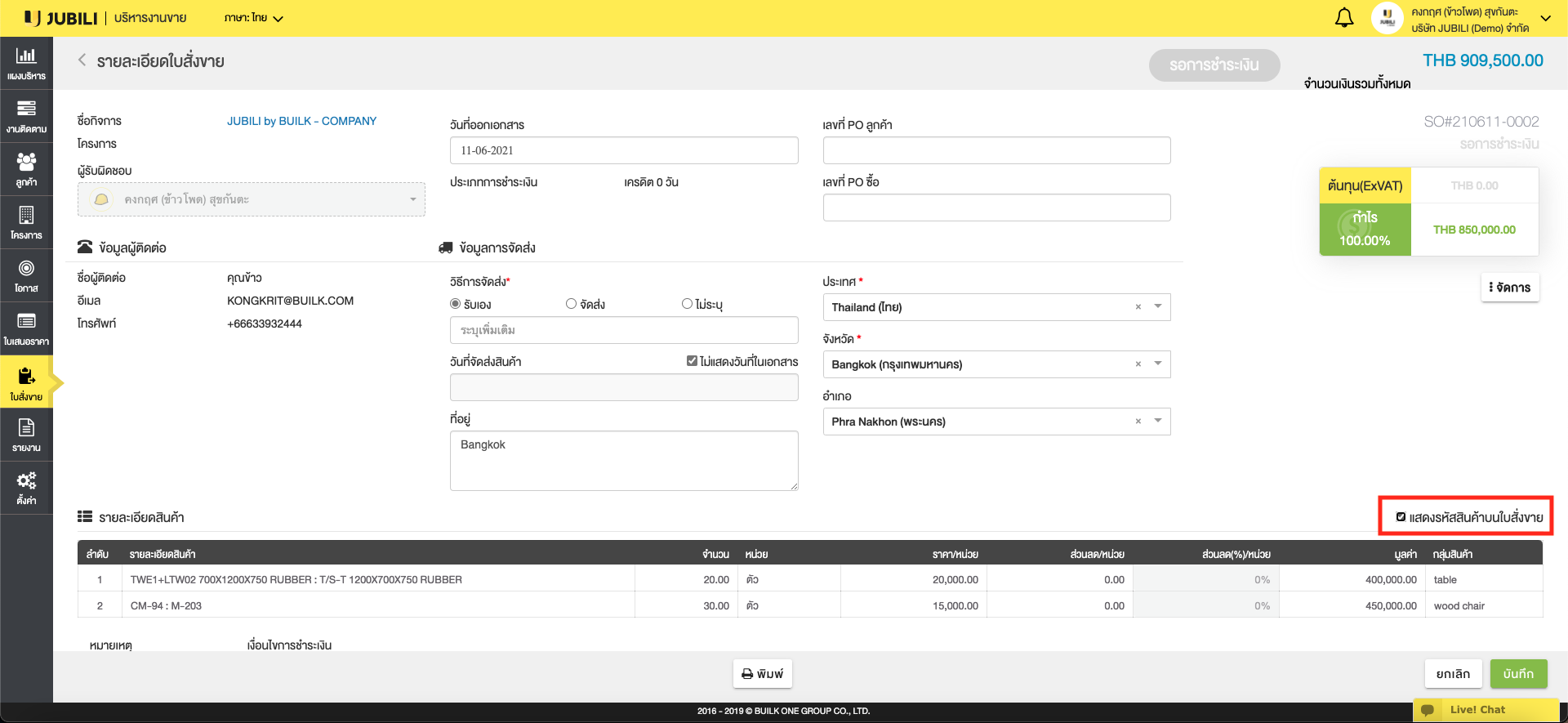The image size is (1568, 723).
Task: Toggle the hide delivery date on document checkbox
Action: click(692, 361)
